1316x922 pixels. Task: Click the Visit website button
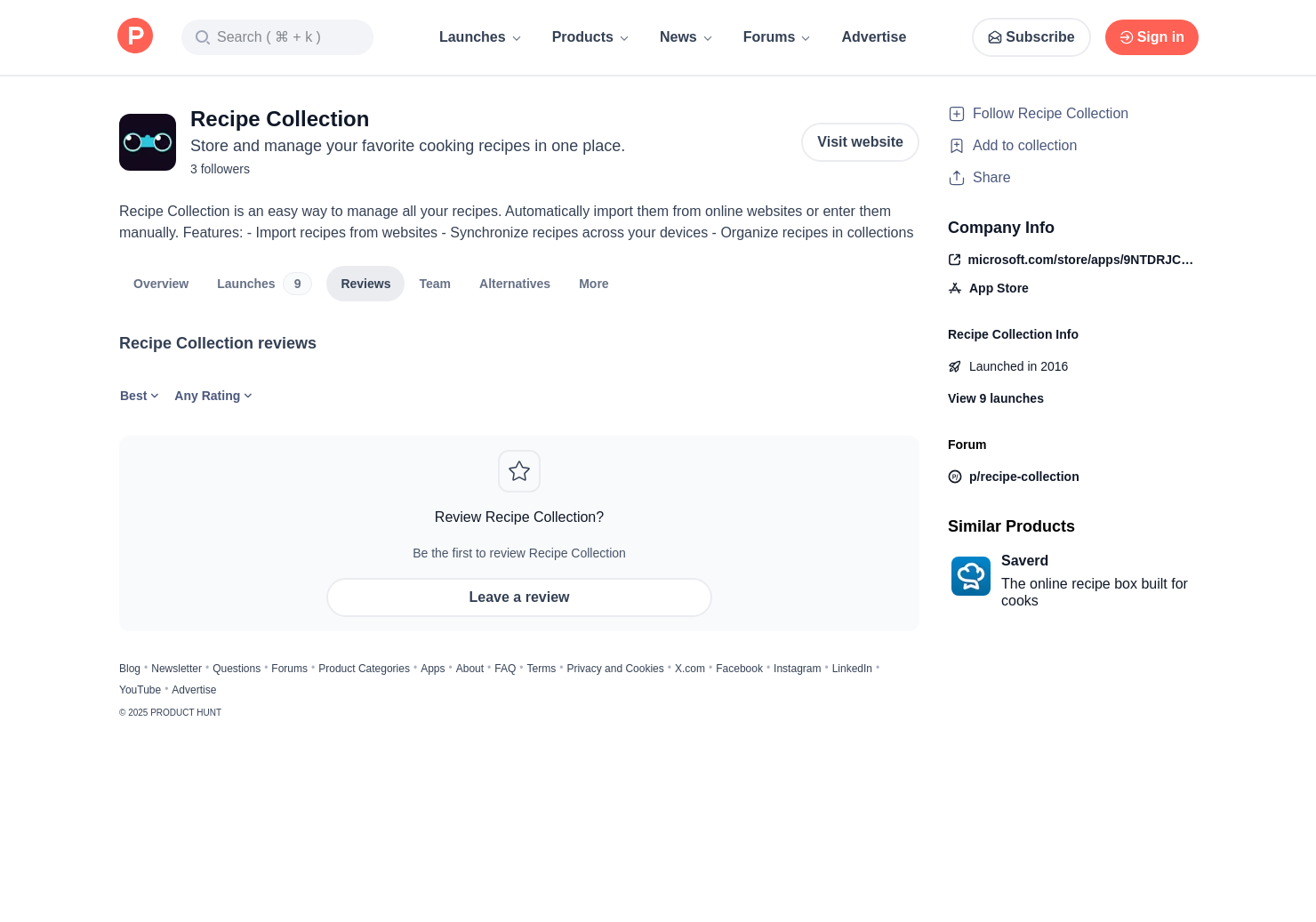pos(860,142)
